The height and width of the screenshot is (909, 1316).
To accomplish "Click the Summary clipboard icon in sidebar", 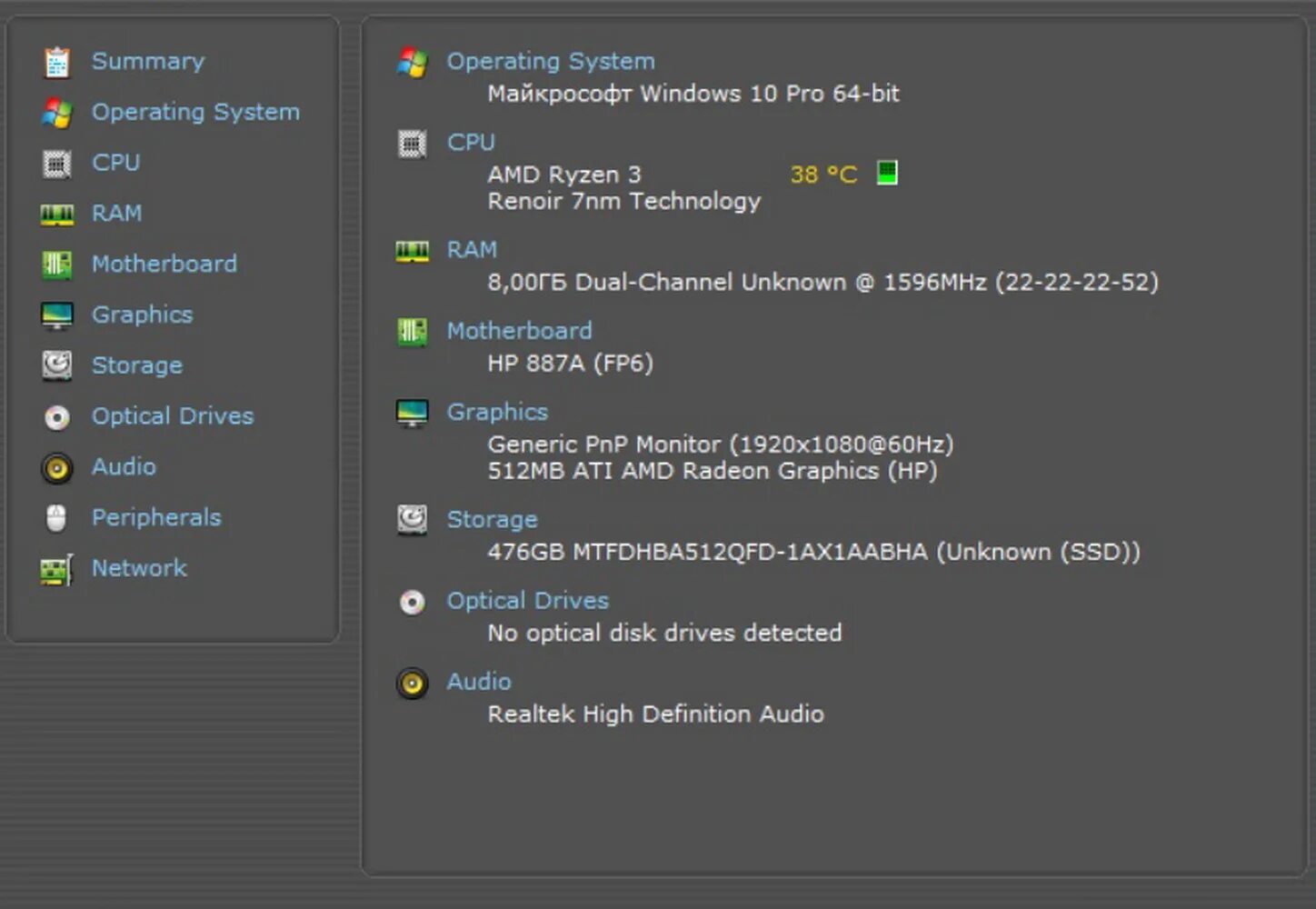I will (x=56, y=62).
